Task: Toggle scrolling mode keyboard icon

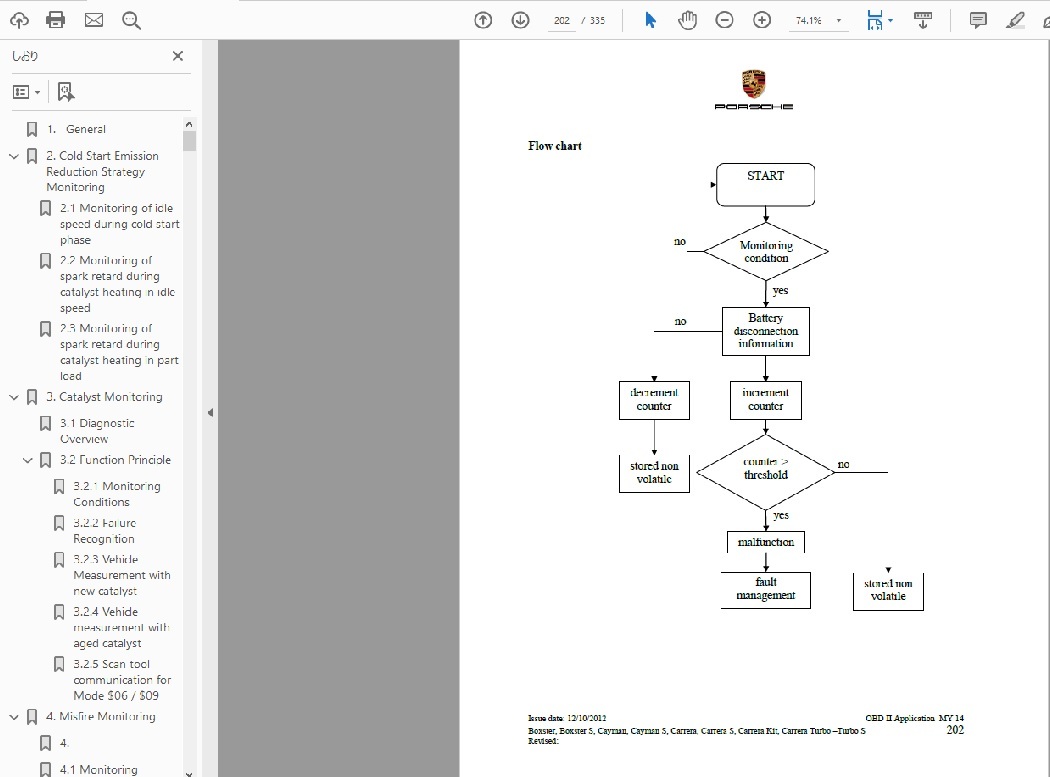Action: pyautogui.click(x=923, y=20)
